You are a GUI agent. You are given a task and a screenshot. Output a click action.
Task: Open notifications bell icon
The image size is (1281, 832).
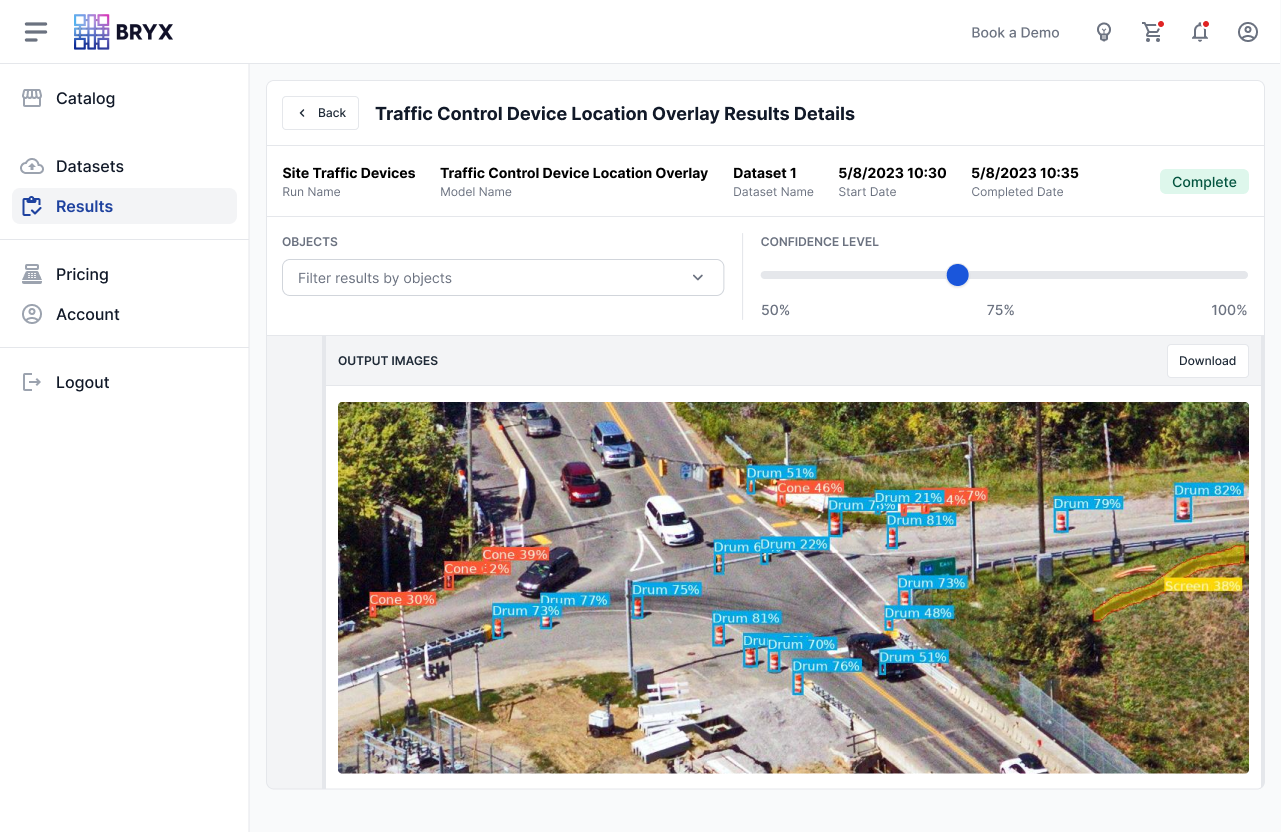pyautogui.click(x=1200, y=32)
